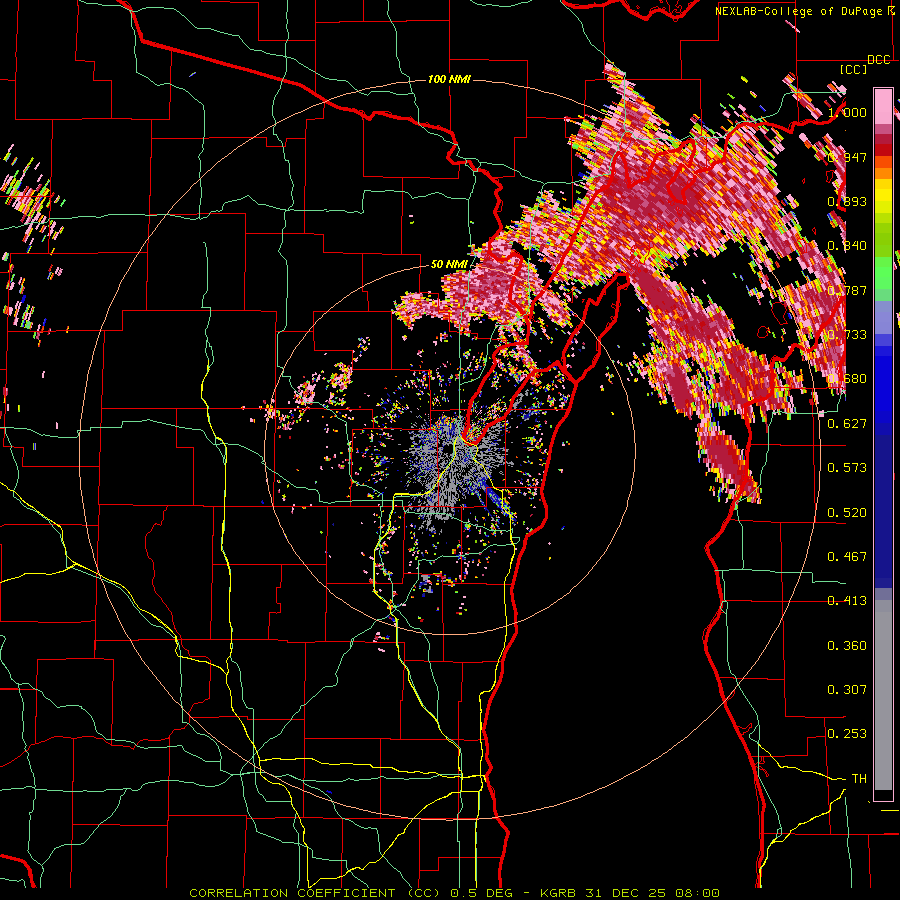Select the 0.520 scale label
The width and height of the screenshot is (900, 900).
point(847,513)
